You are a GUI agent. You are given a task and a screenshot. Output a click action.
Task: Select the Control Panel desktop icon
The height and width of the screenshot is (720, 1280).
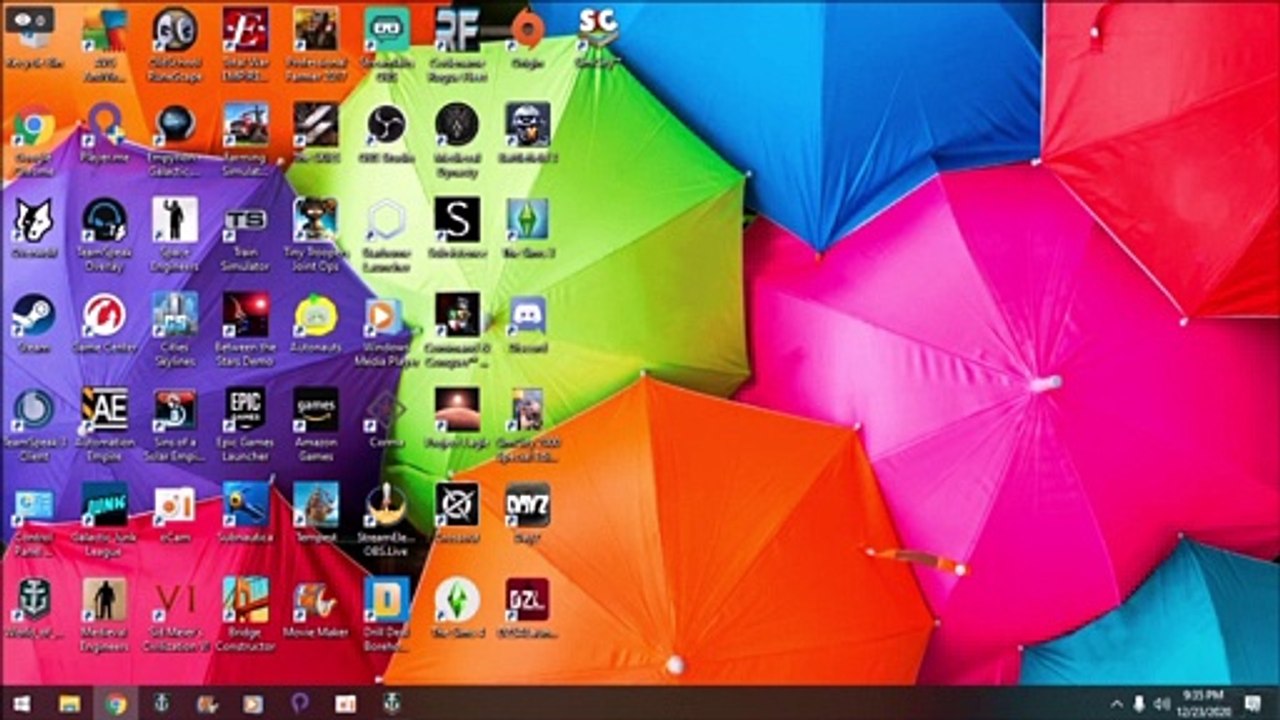tap(34, 520)
